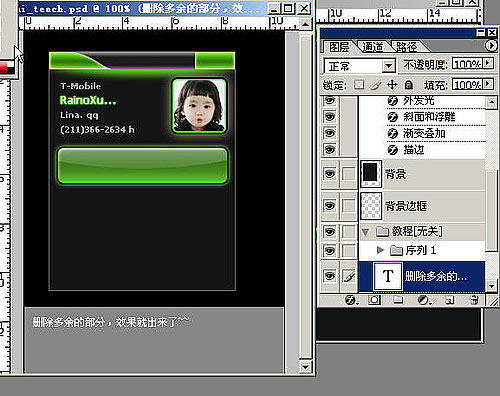
Task: Add a layer mask icon
Action: [x=374, y=300]
